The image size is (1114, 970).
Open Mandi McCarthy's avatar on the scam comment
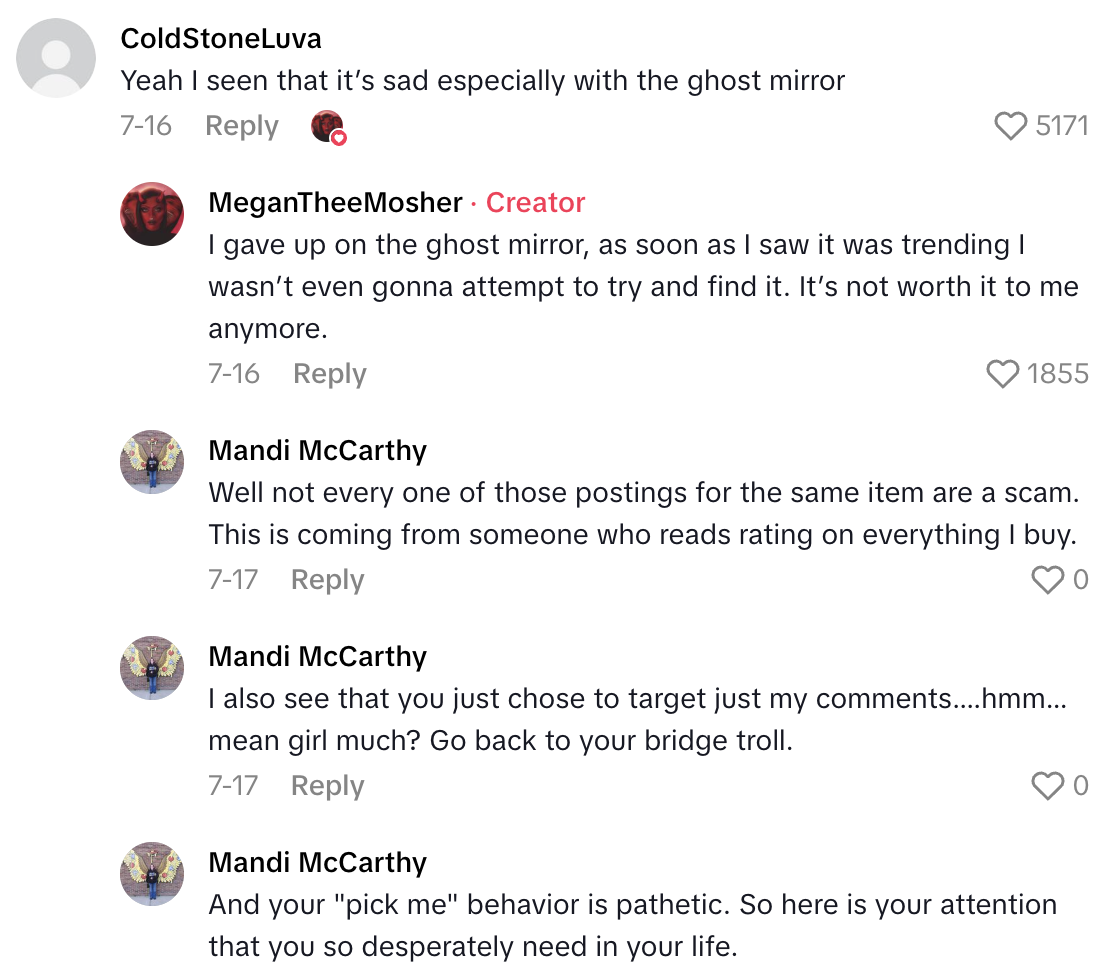[152, 462]
